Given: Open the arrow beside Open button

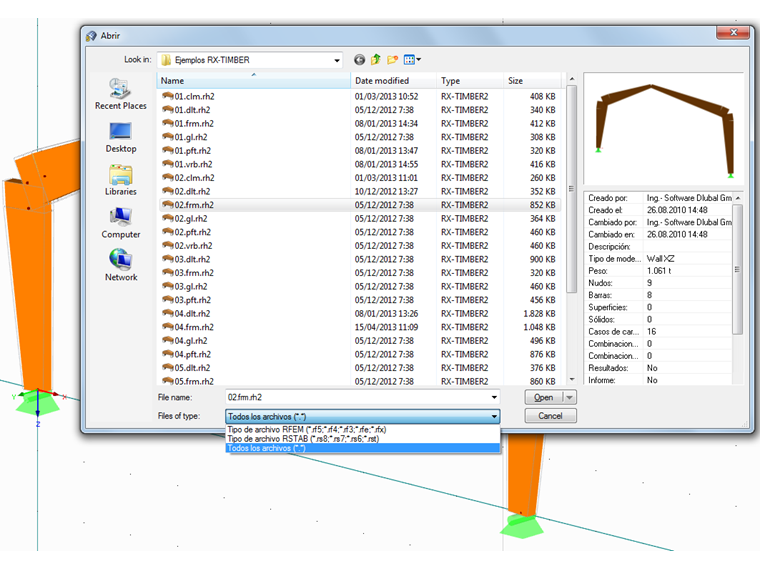Looking at the screenshot, I should (570, 397).
